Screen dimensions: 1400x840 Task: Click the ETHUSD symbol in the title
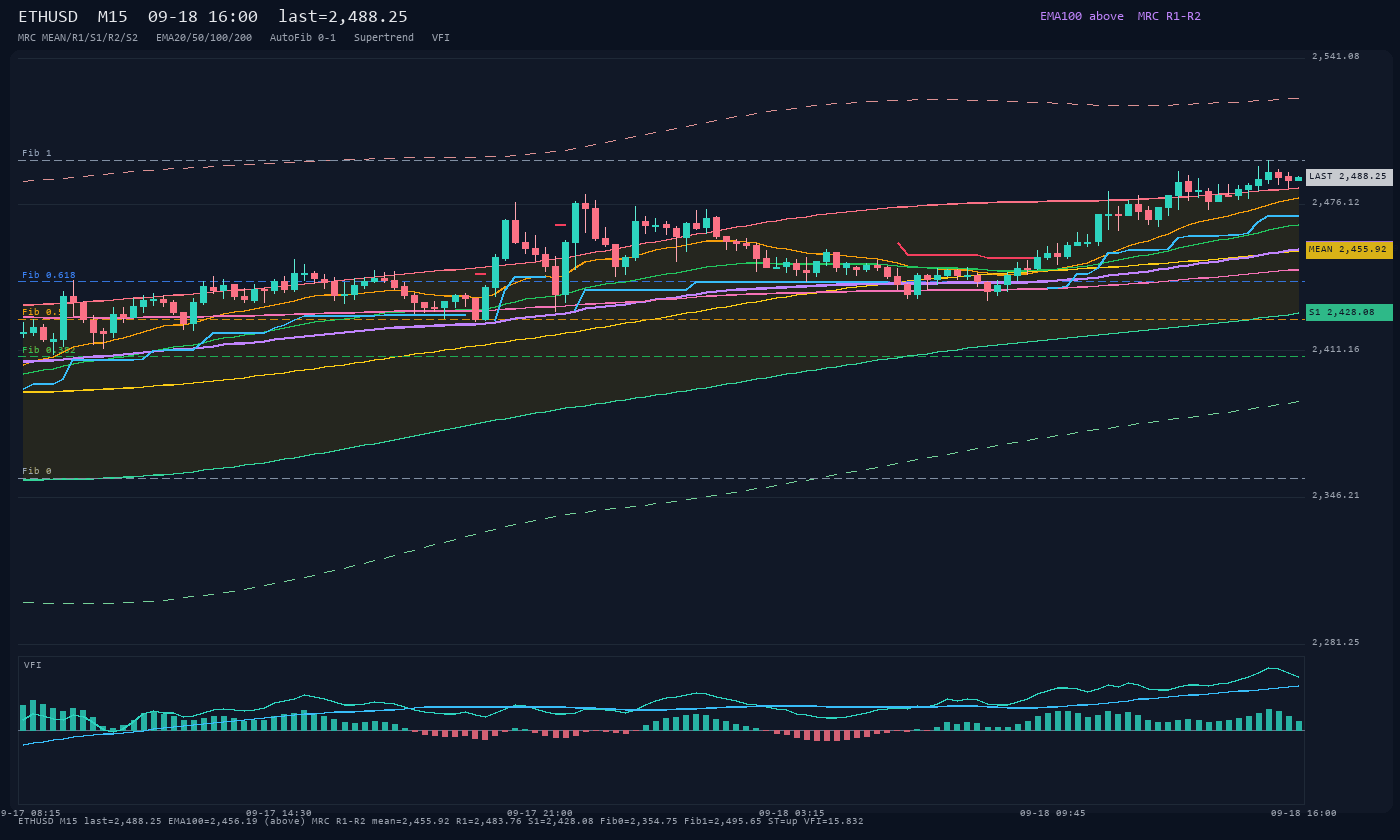pyautogui.click(x=48, y=17)
